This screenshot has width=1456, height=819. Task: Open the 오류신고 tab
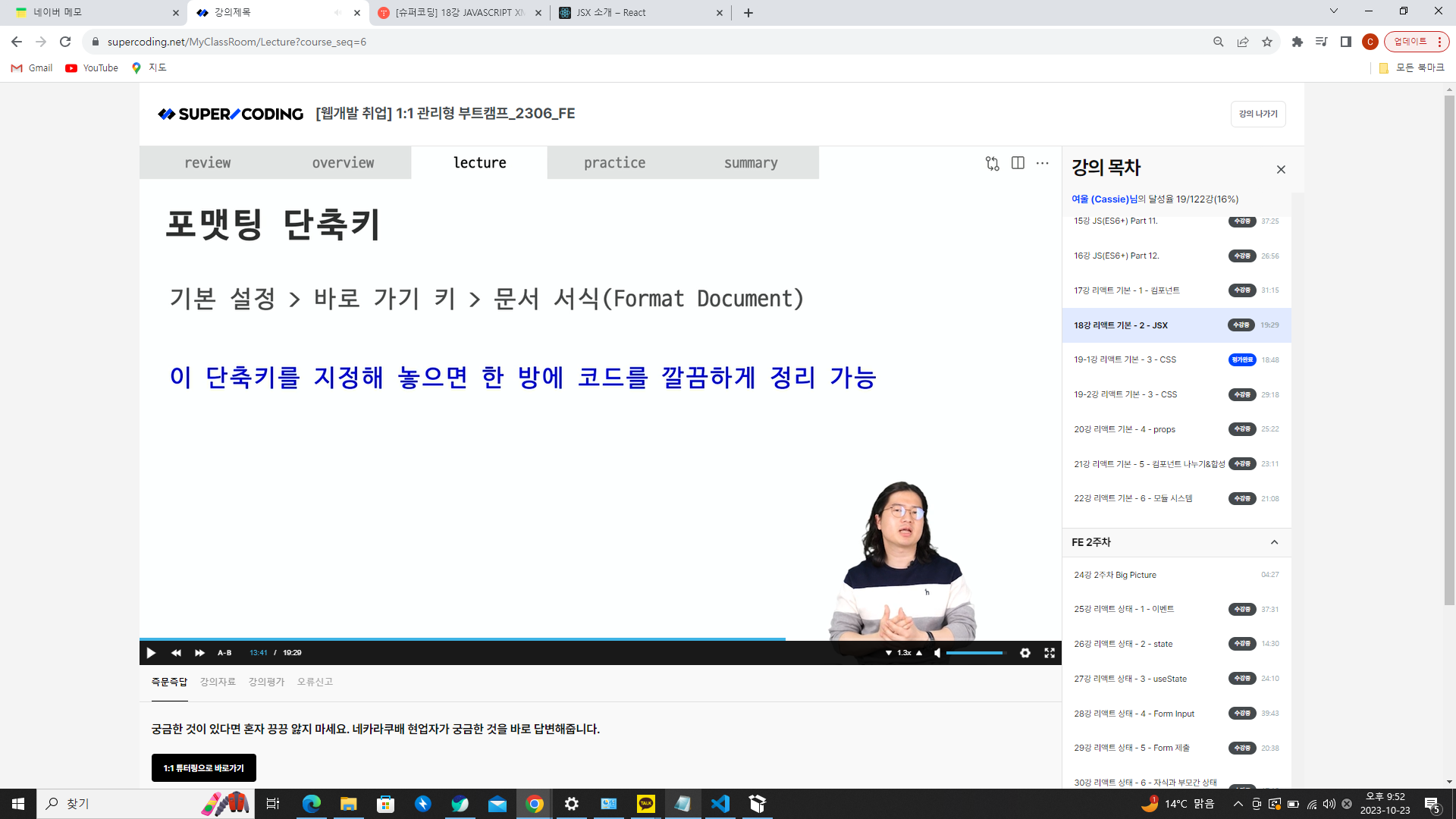[x=315, y=682]
